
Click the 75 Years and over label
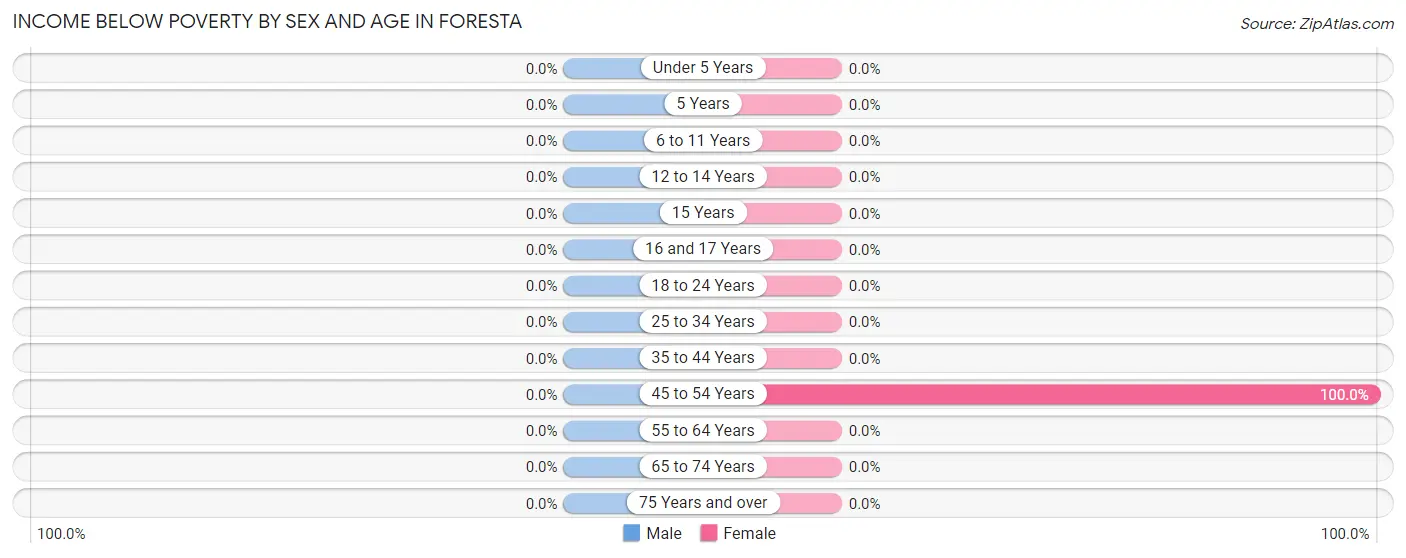point(703,503)
